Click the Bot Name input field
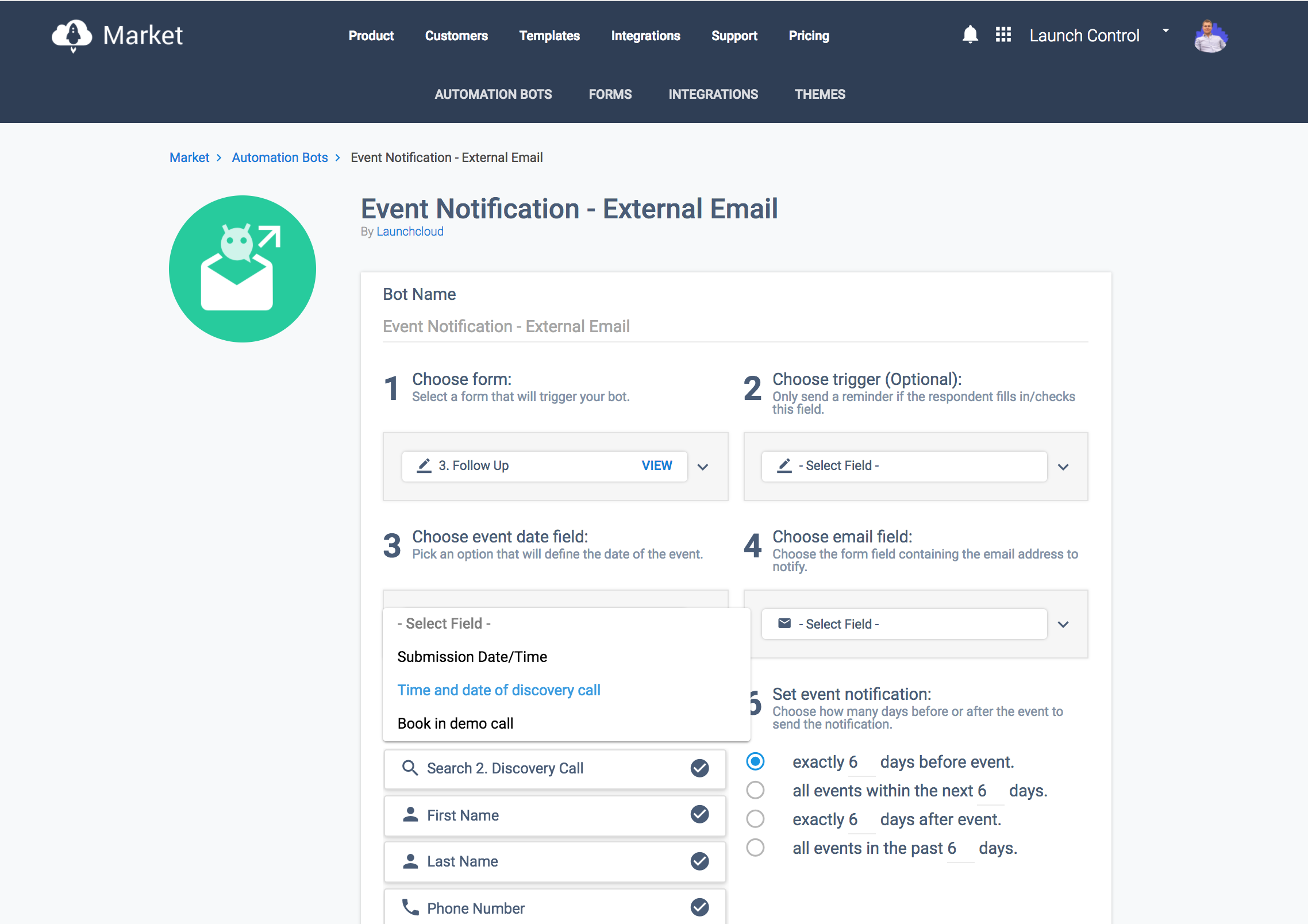The height and width of the screenshot is (924, 1308). pyautogui.click(x=735, y=326)
